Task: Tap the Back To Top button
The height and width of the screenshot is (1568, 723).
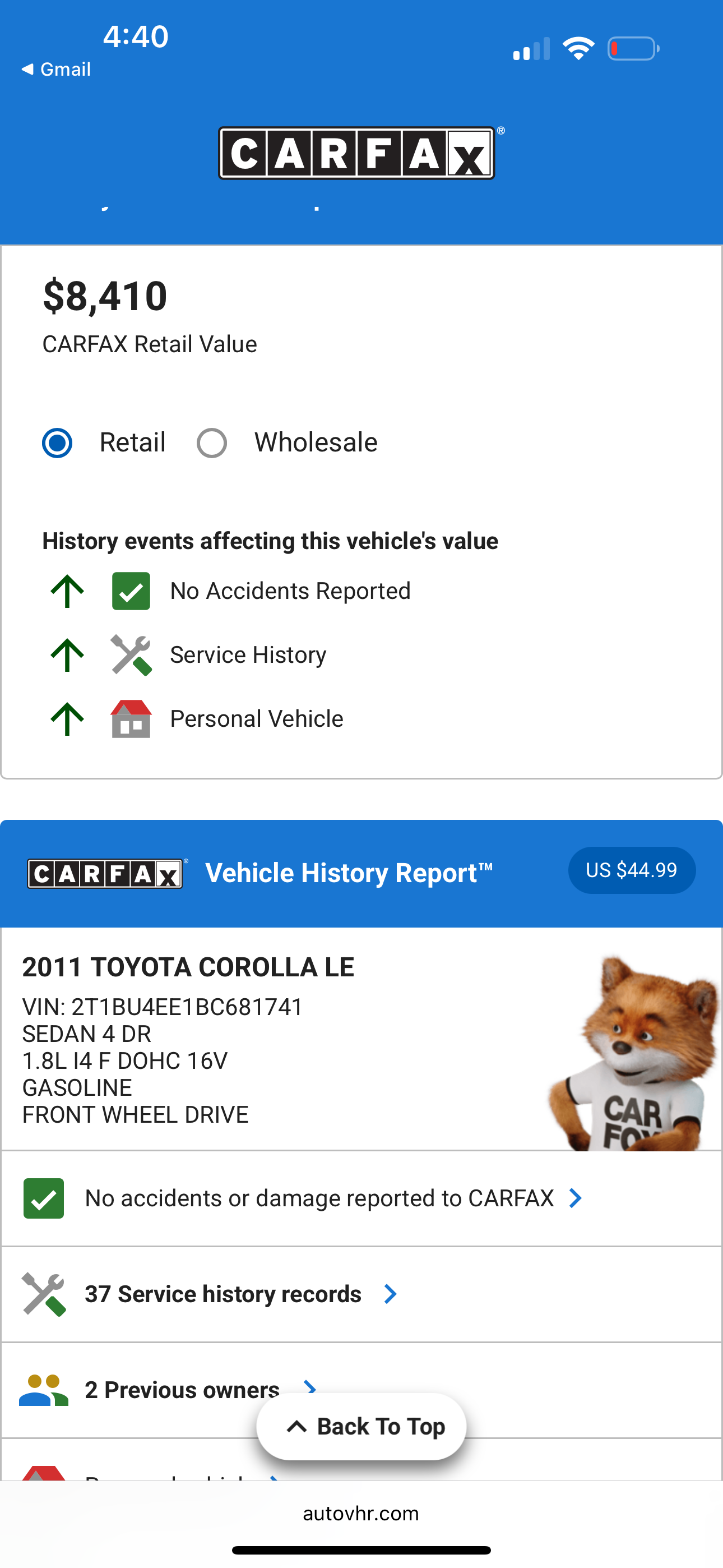Action: click(x=361, y=1427)
